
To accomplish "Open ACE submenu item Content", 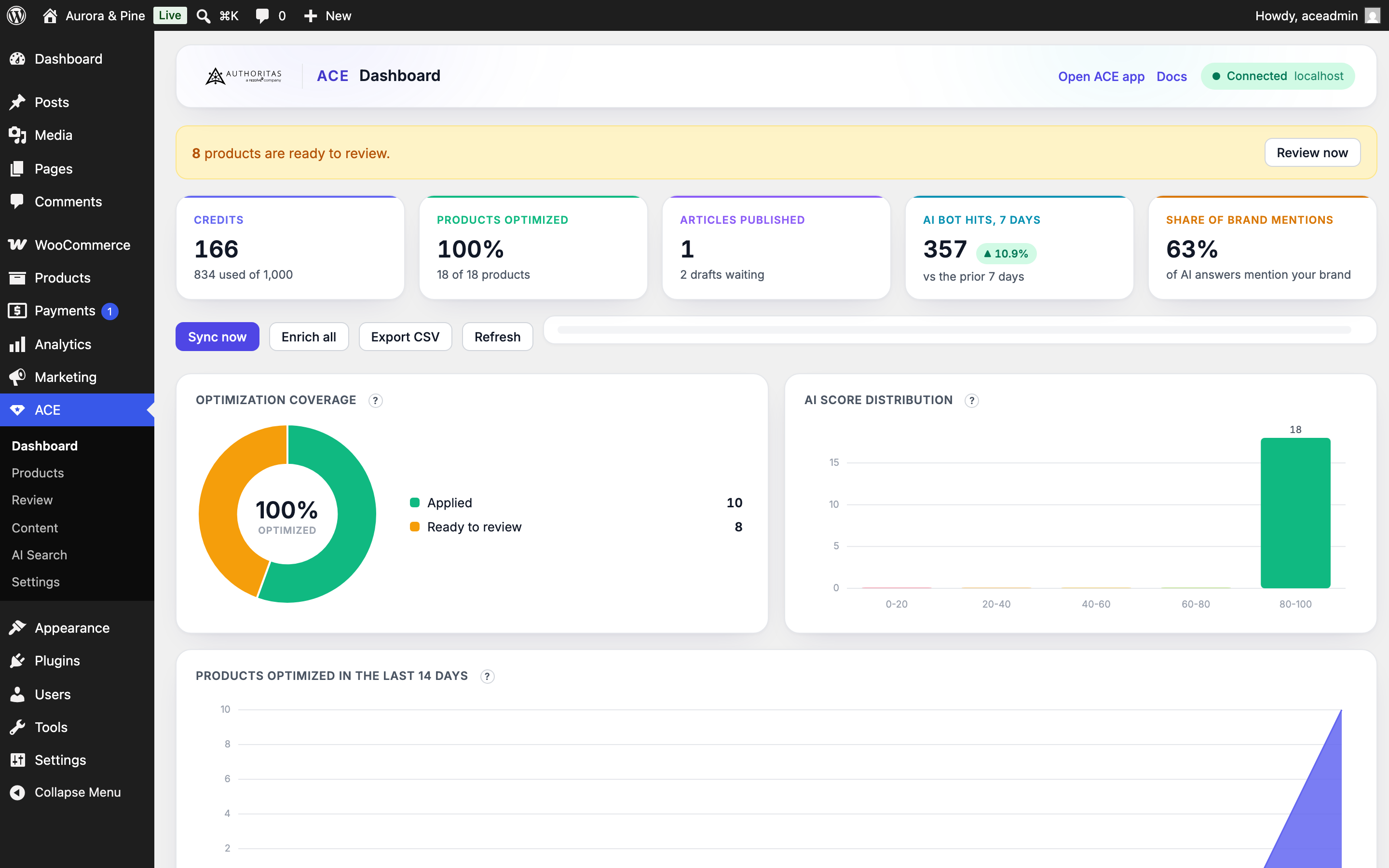I will pos(35,528).
